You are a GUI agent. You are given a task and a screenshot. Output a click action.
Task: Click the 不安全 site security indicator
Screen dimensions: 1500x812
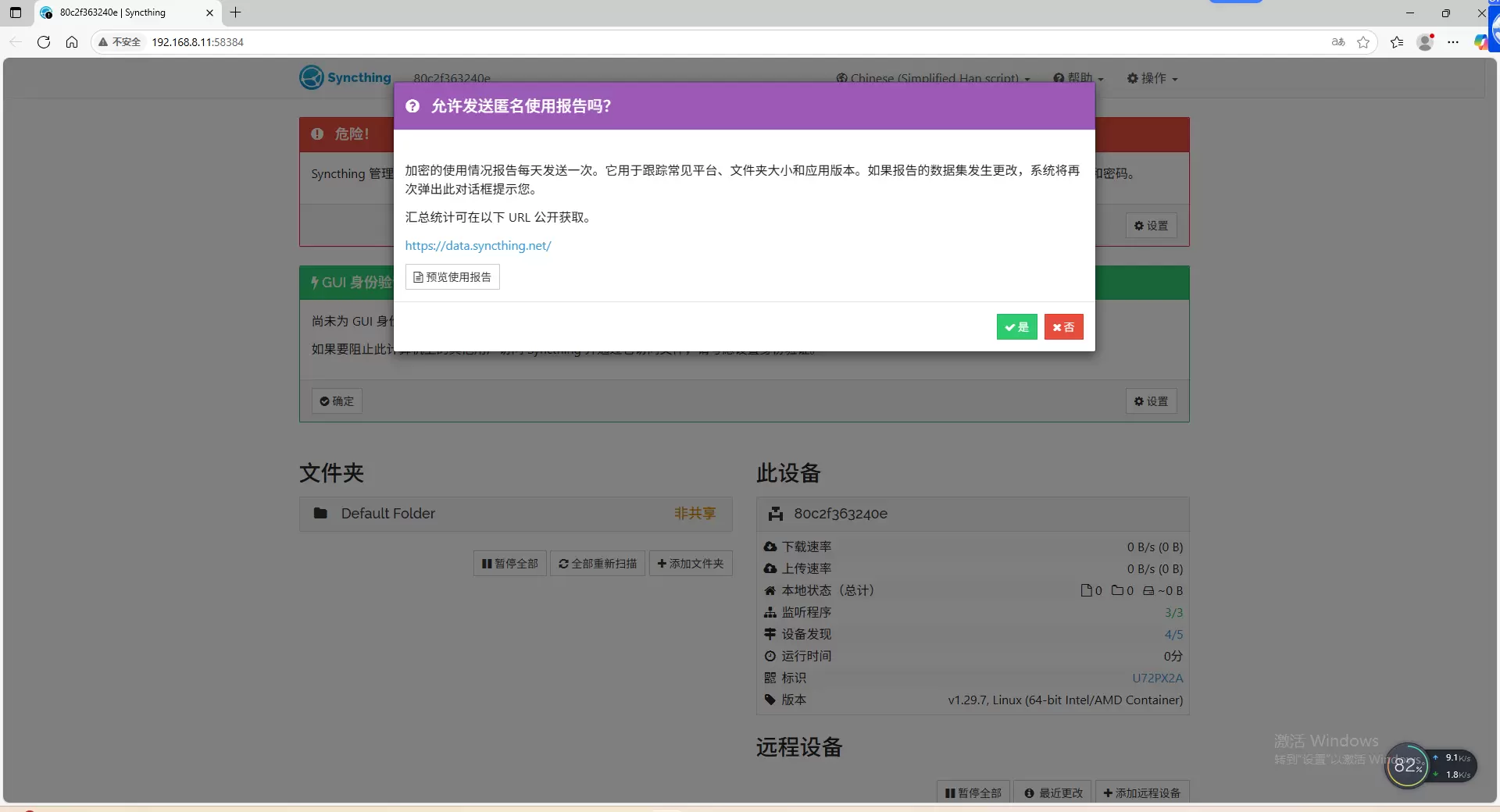120,42
